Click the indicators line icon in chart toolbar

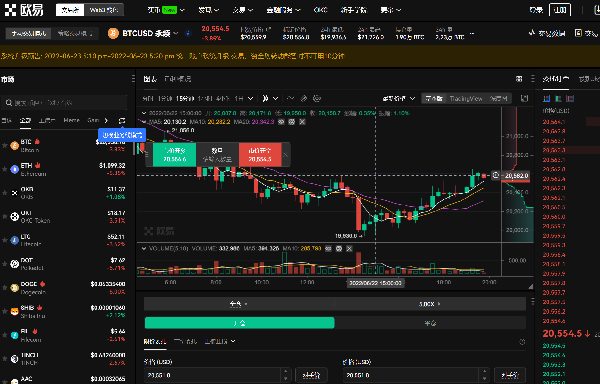coord(291,98)
